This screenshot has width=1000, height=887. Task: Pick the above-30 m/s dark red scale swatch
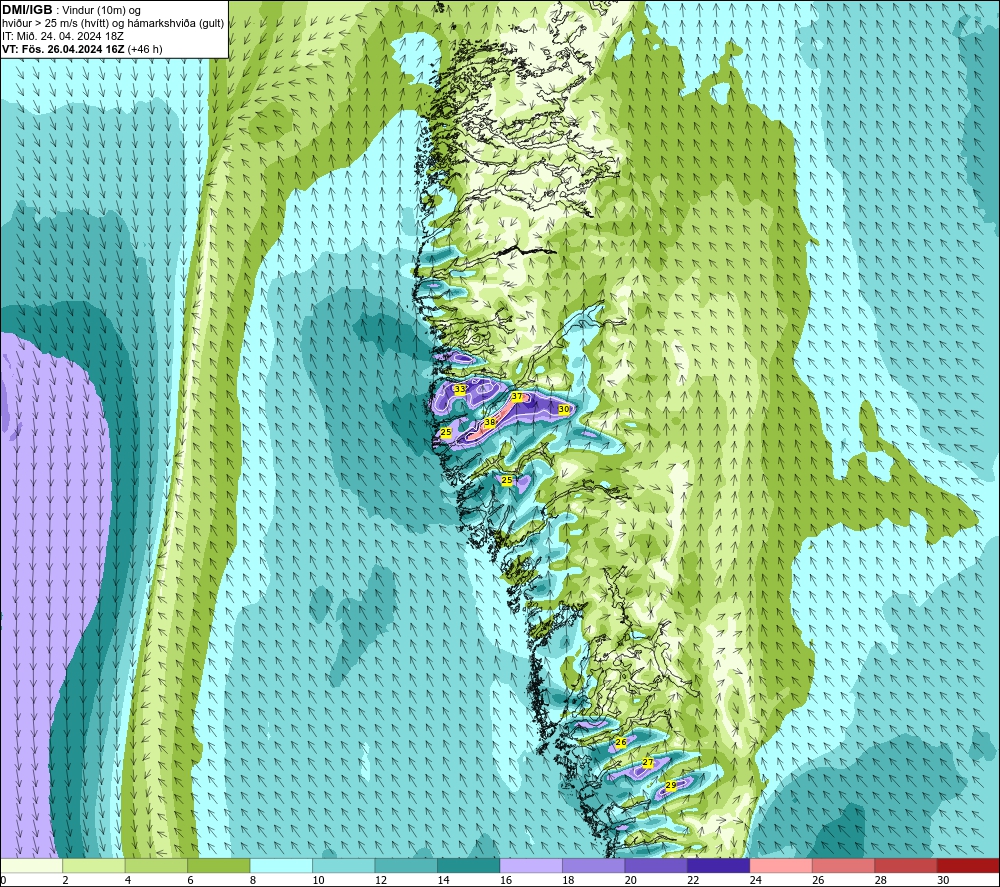pyautogui.click(x=968, y=865)
